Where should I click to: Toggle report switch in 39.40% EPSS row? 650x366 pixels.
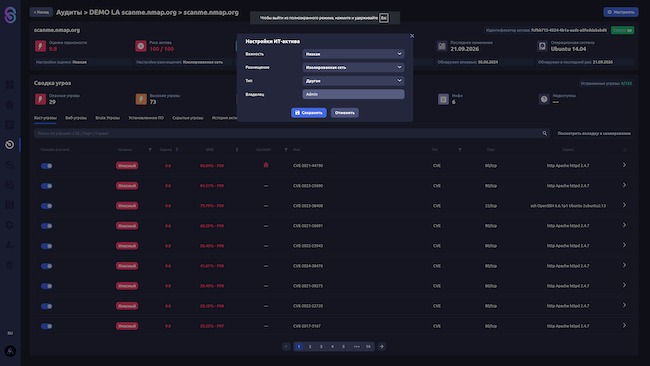pos(46,286)
